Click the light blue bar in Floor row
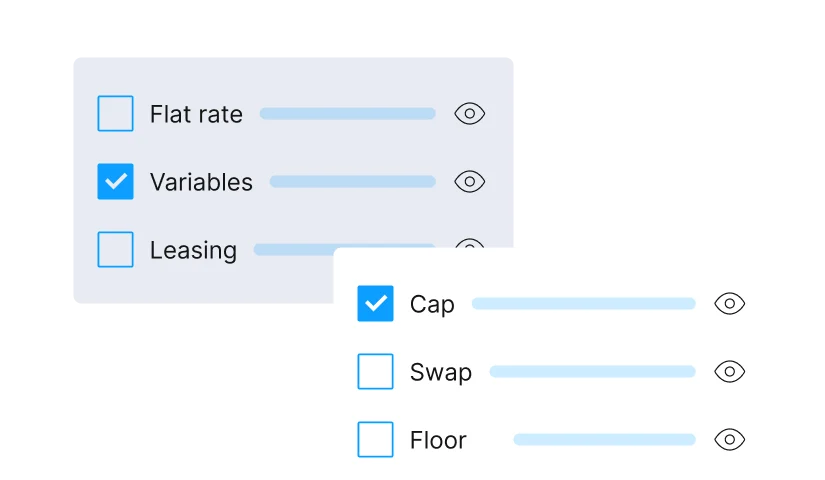 (x=604, y=439)
